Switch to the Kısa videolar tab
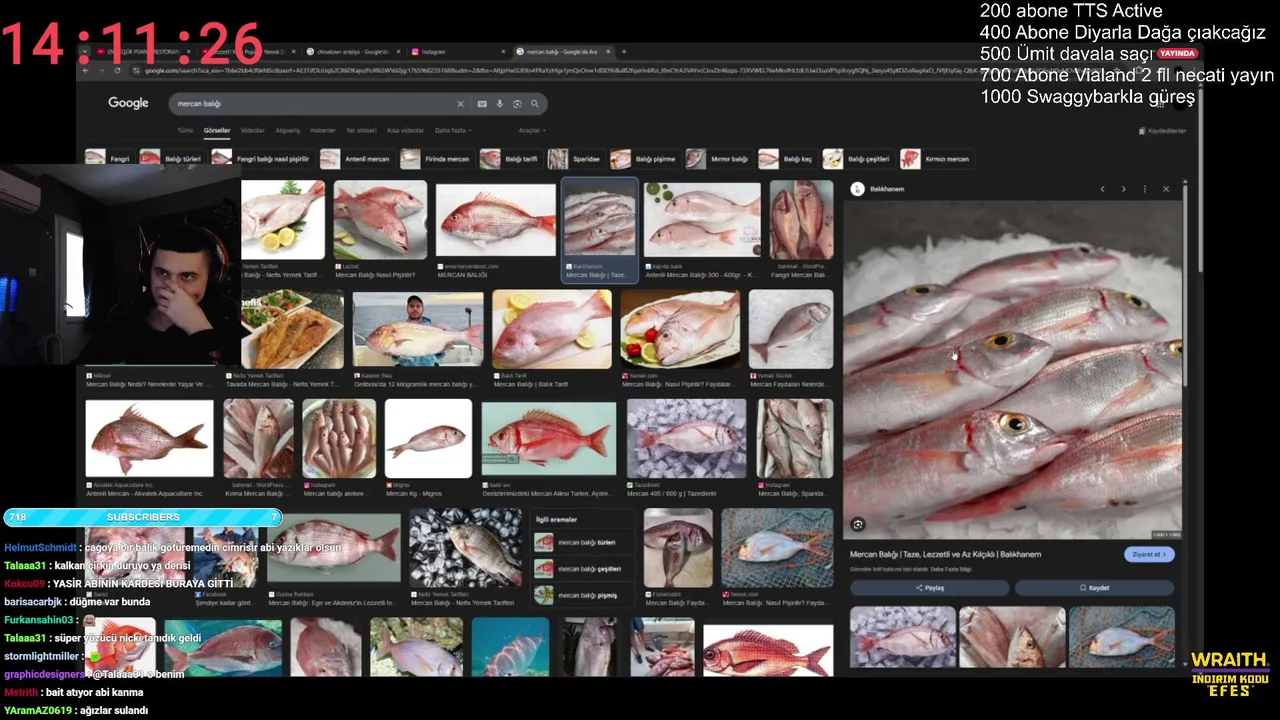The image size is (1280, 720). [x=405, y=131]
